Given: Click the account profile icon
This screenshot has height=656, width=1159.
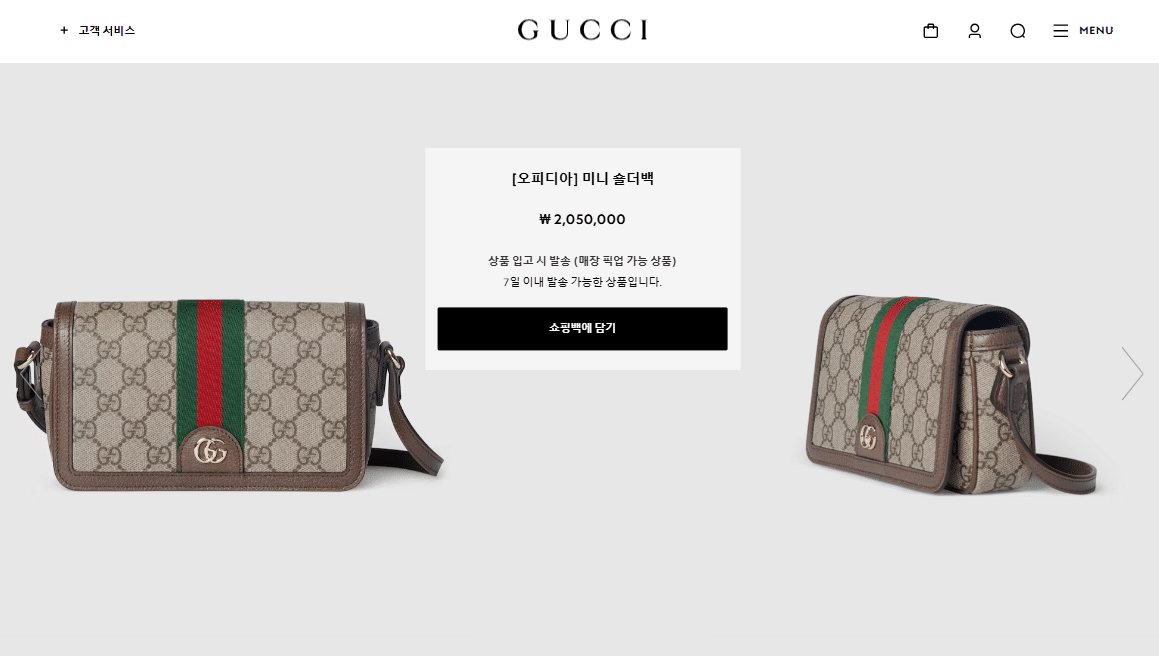Looking at the screenshot, I should tap(974, 30).
